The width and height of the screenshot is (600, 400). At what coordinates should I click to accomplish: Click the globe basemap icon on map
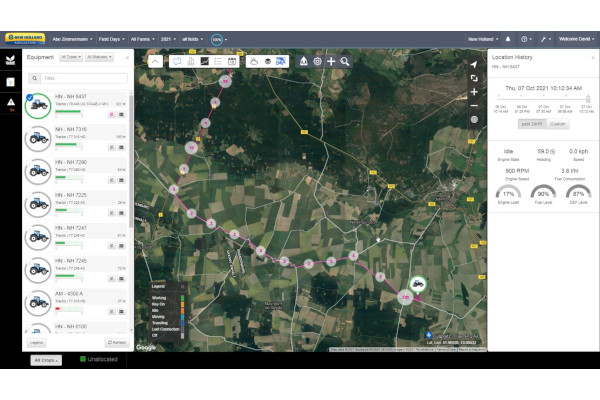click(x=474, y=119)
